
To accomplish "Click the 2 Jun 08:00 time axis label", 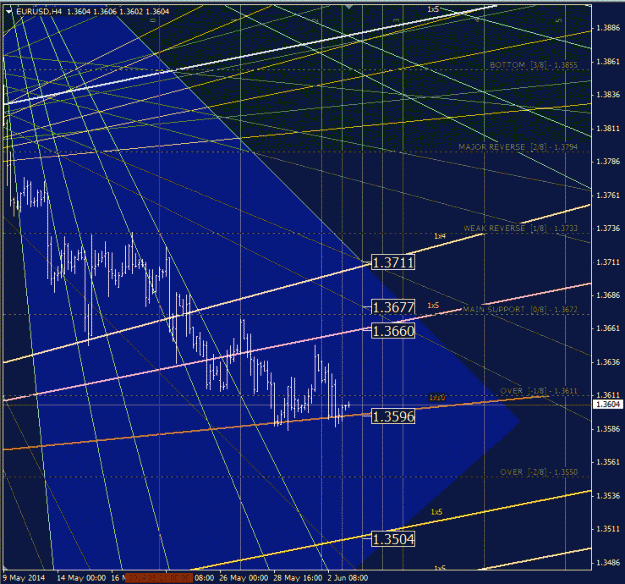I will point(348,578).
